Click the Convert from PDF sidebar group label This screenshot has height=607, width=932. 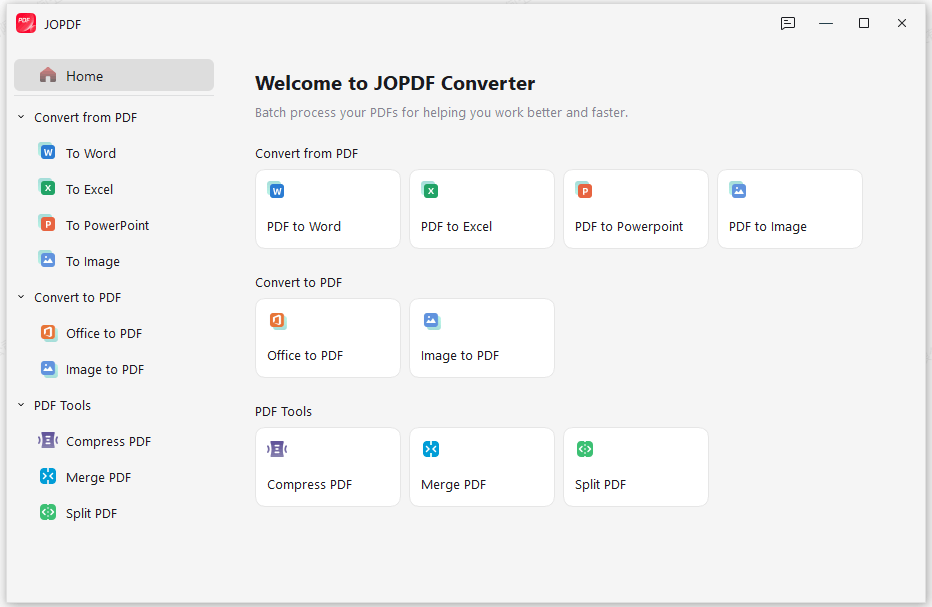(86, 118)
